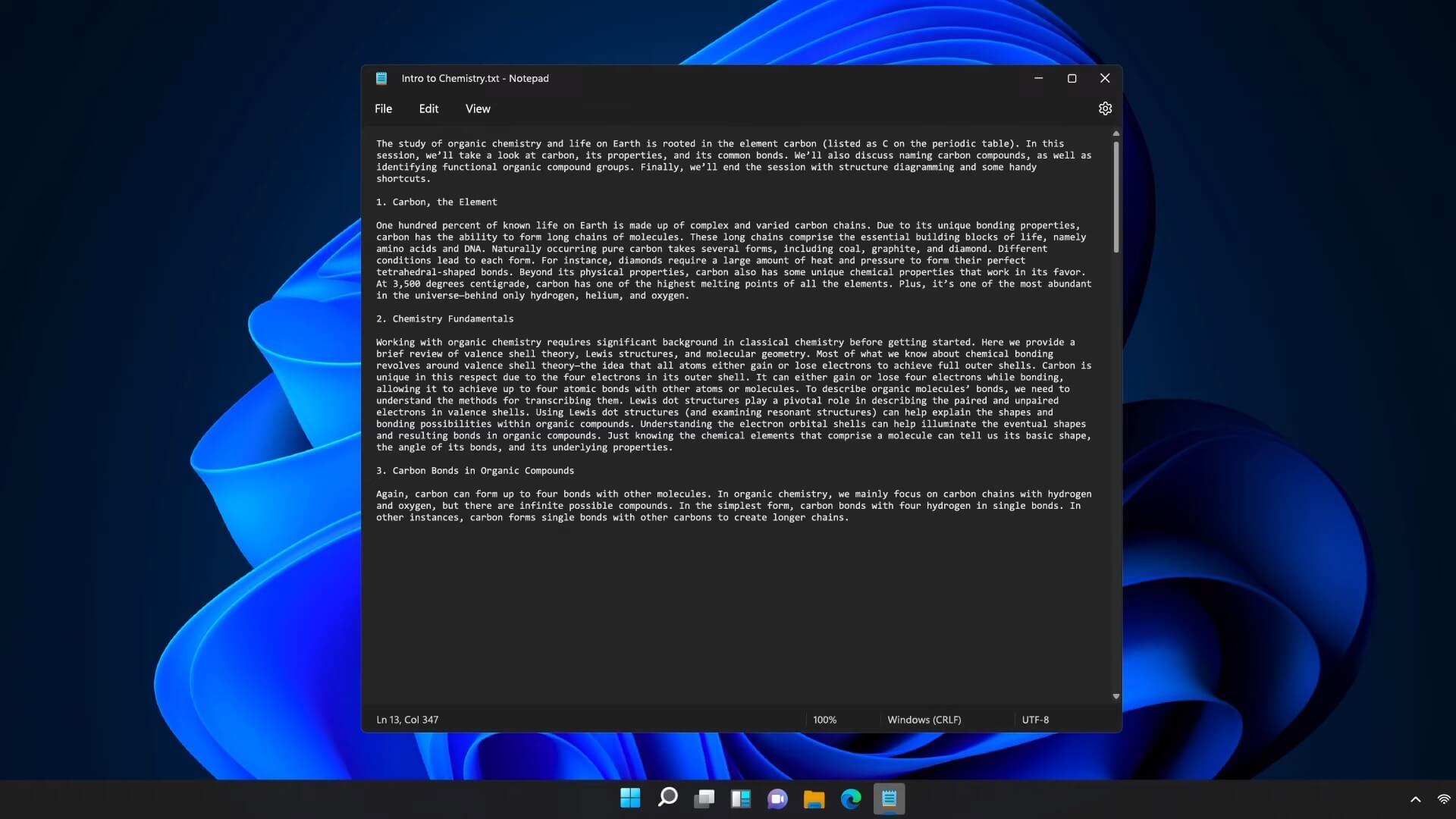
Task: Open Task View from taskbar
Action: click(704, 799)
